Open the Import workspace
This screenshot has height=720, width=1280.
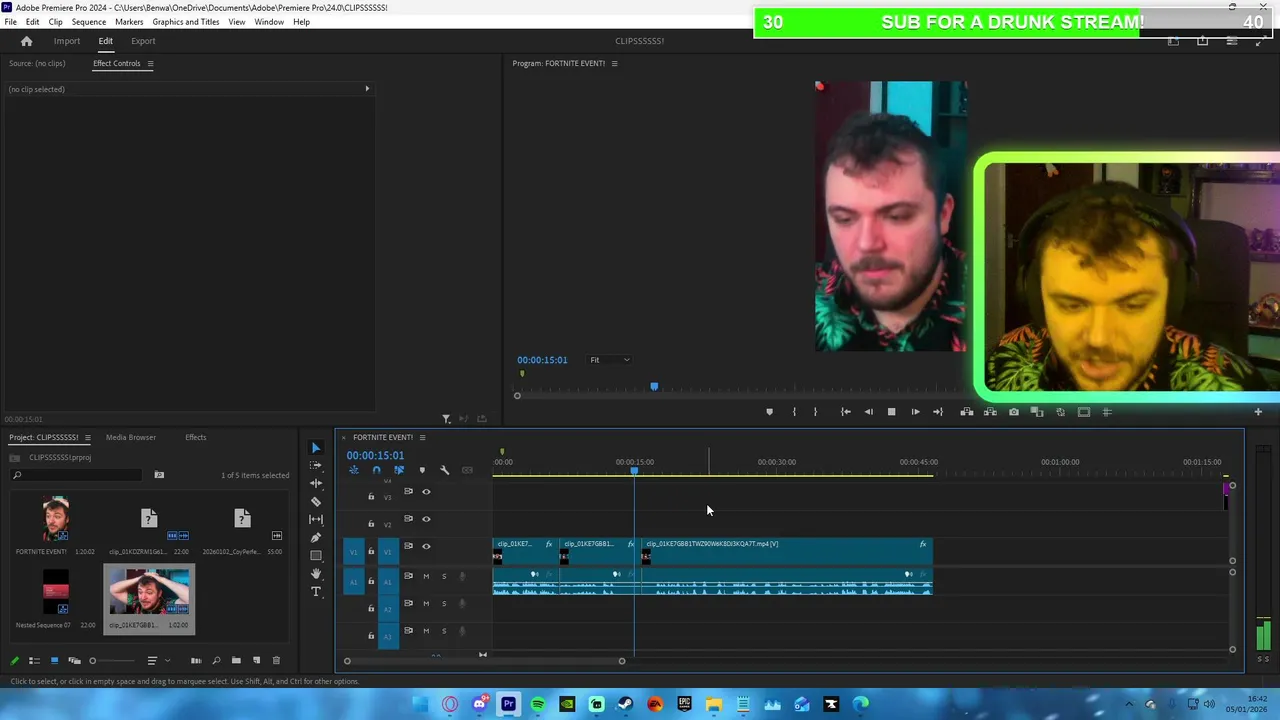click(67, 41)
